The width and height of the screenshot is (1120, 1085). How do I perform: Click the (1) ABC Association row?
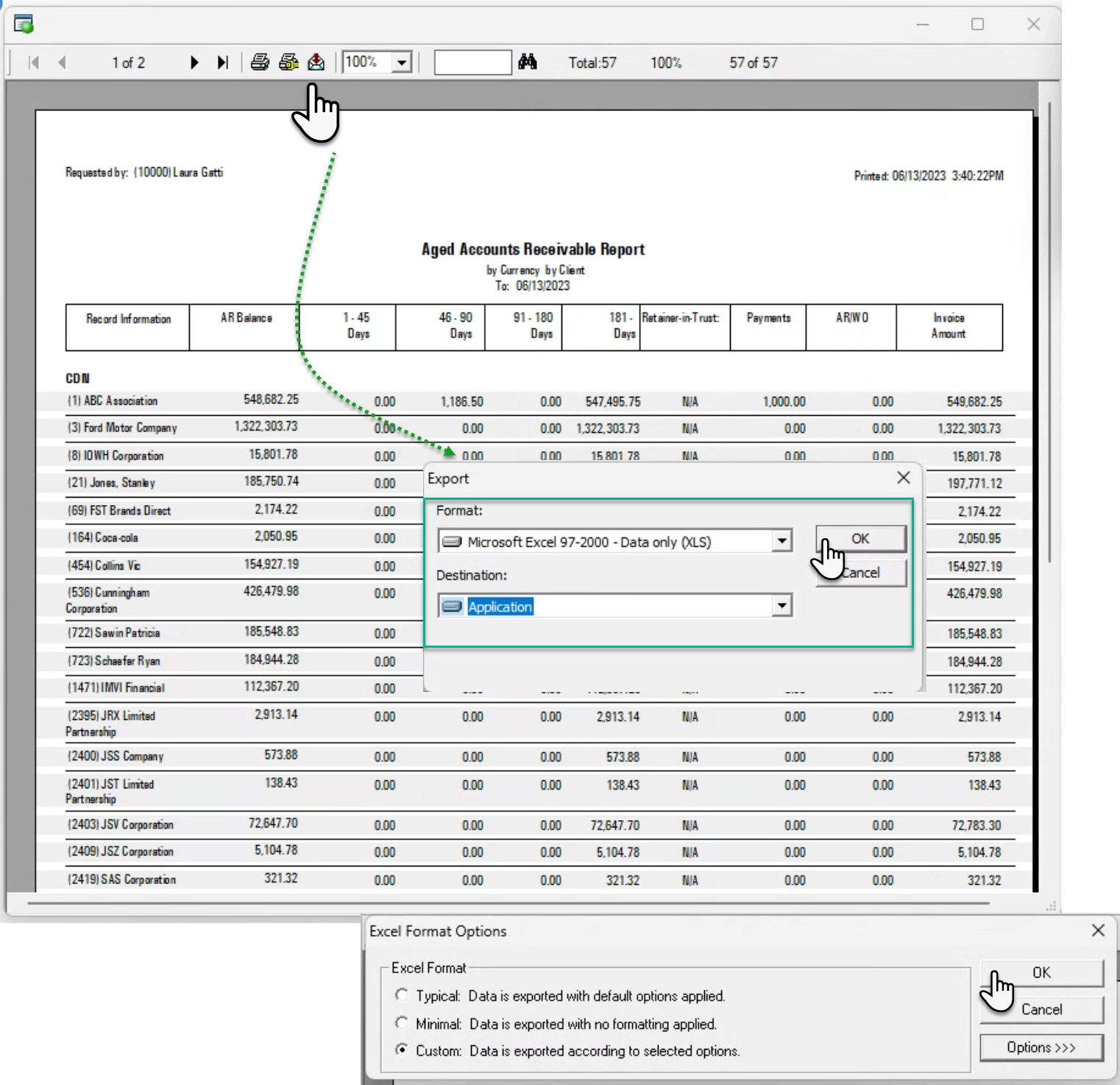pyautogui.click(x=540, y=401)
